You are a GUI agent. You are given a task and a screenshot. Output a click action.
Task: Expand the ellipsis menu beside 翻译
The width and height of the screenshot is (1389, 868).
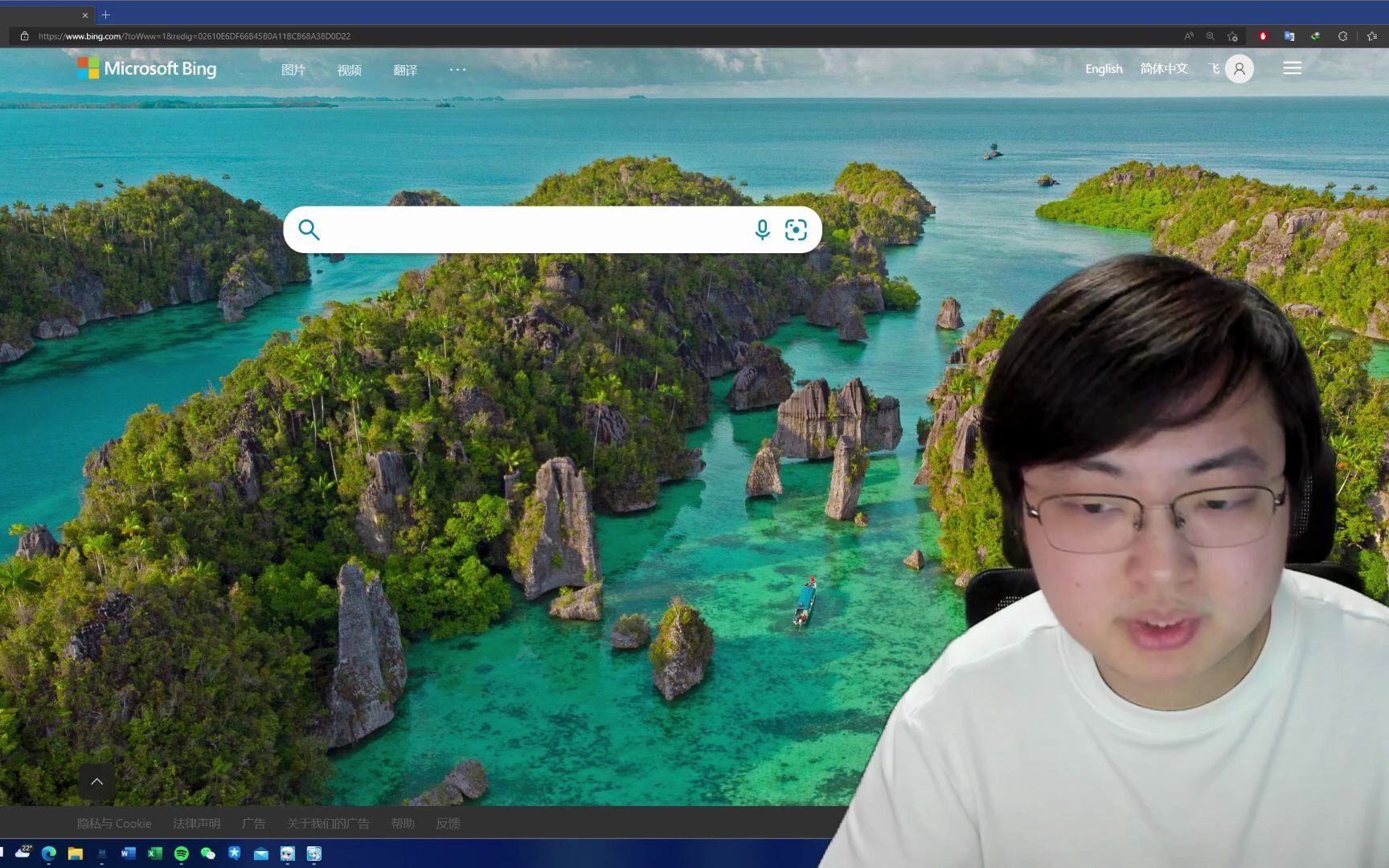[x=457, y=70]
